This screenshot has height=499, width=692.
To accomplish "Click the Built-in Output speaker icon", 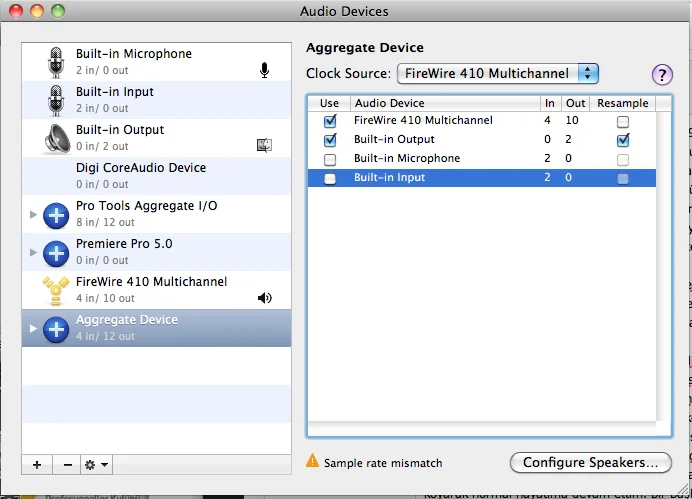I will coord(56,139).
